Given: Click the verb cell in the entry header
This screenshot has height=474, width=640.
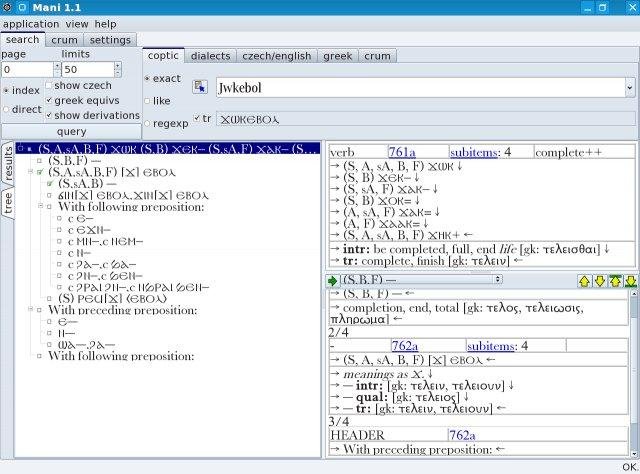Looking at the screenshot, I should (358, 152).
